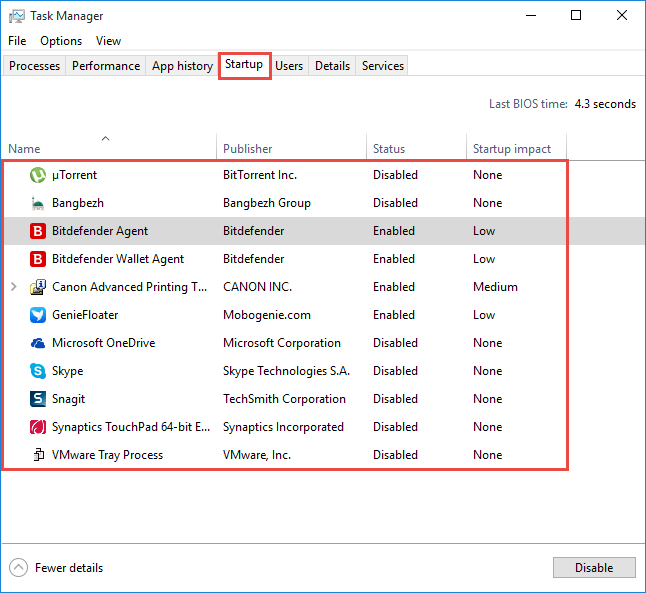646x593 pixels.
Task: Select the Skype entry name
Action: point(68,371)
